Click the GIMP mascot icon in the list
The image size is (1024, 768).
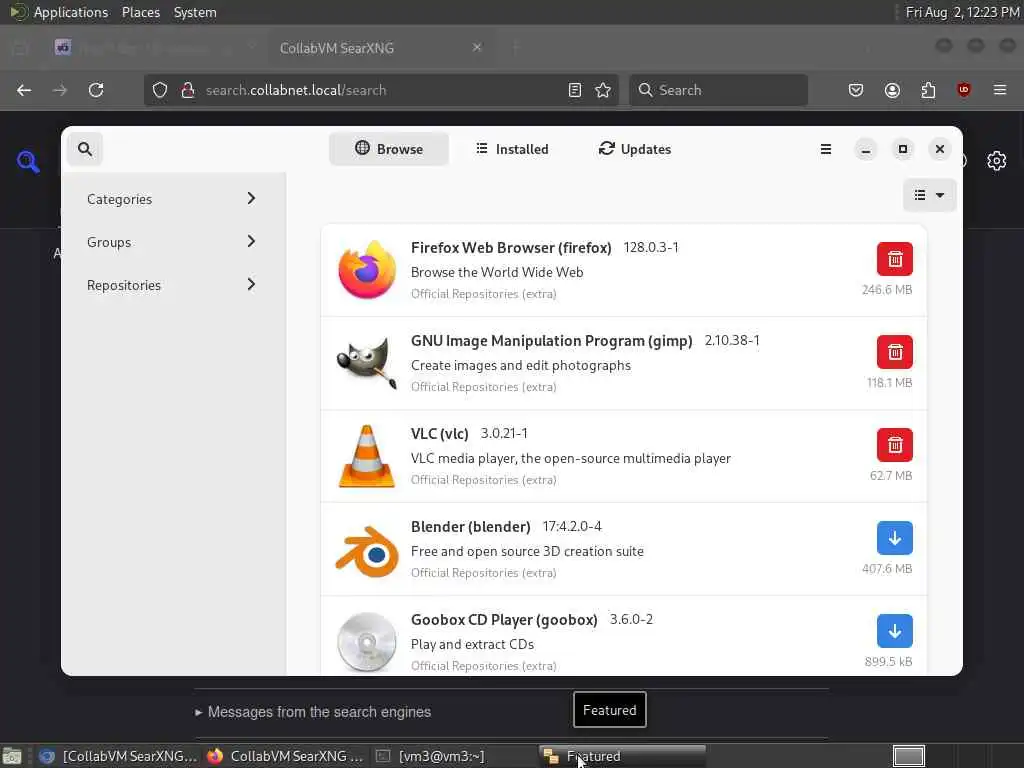pyautogui.click(x=367, y=362)
